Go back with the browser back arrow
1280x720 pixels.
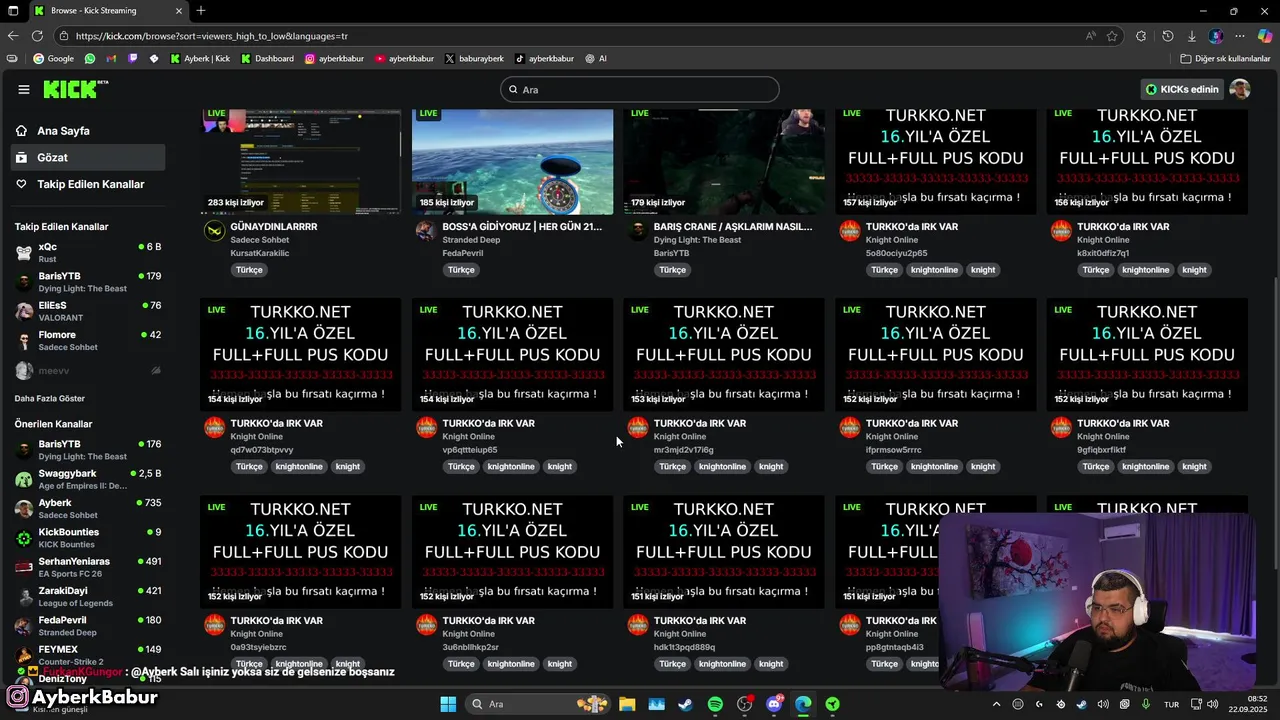pyautogui.click(x=13, y=36)
